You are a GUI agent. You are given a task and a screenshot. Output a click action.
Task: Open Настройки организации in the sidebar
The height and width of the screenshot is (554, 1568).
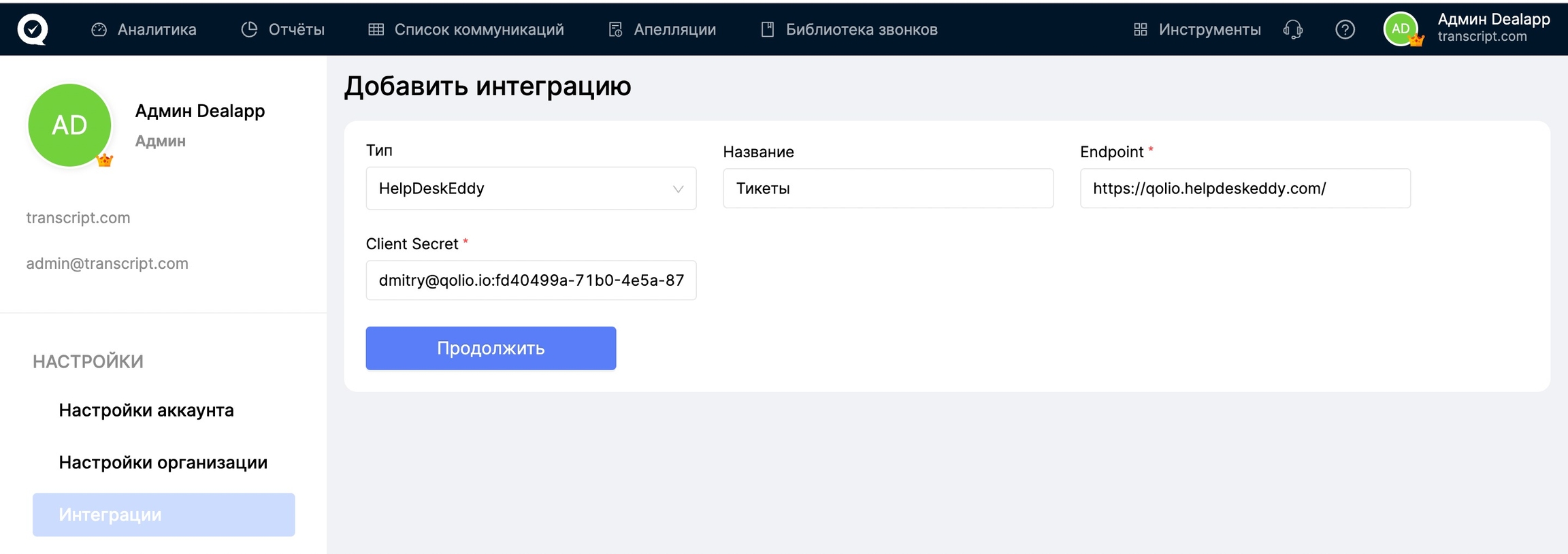[163, 463]
